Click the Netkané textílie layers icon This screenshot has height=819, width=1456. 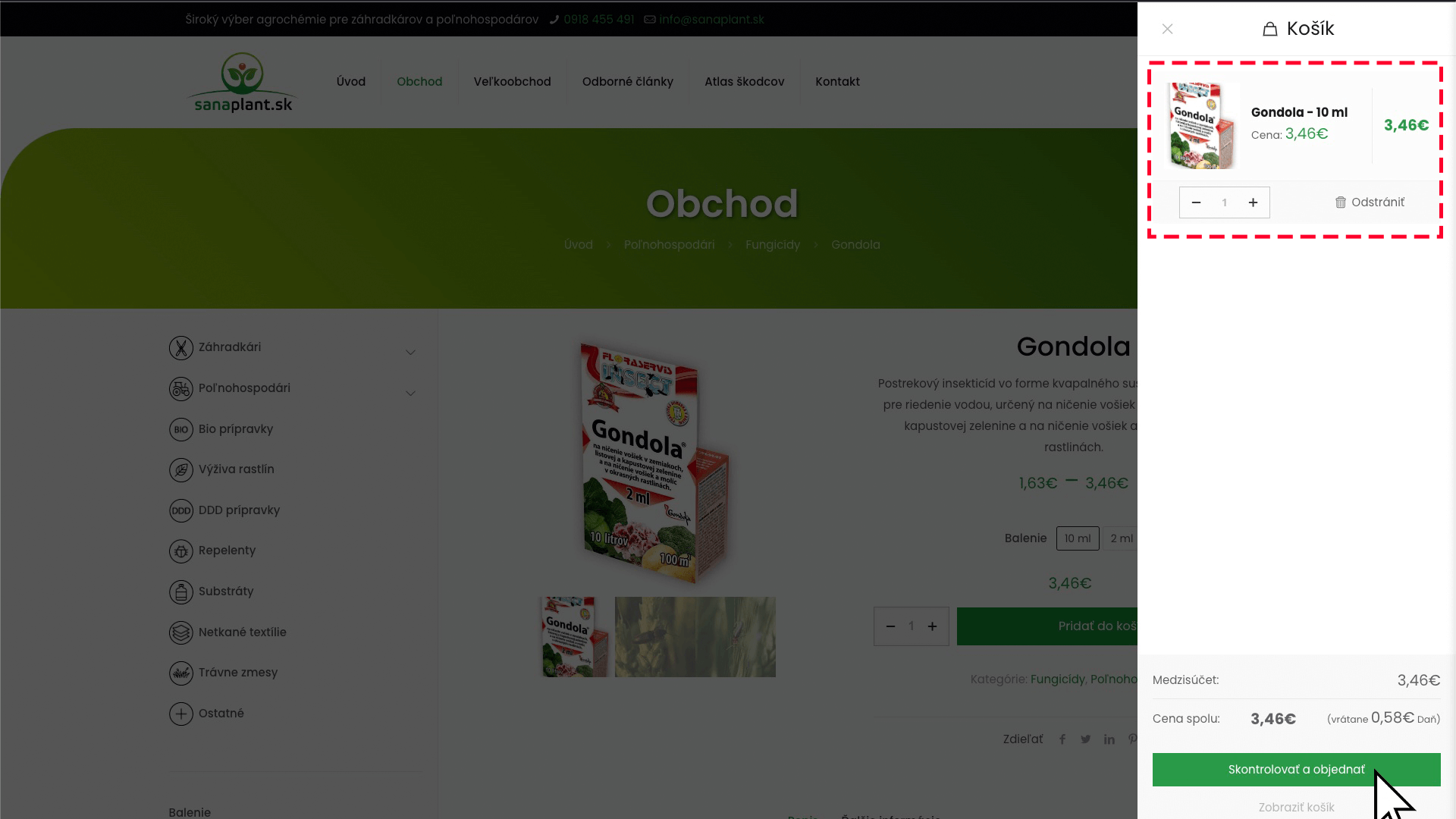point(181,632)
